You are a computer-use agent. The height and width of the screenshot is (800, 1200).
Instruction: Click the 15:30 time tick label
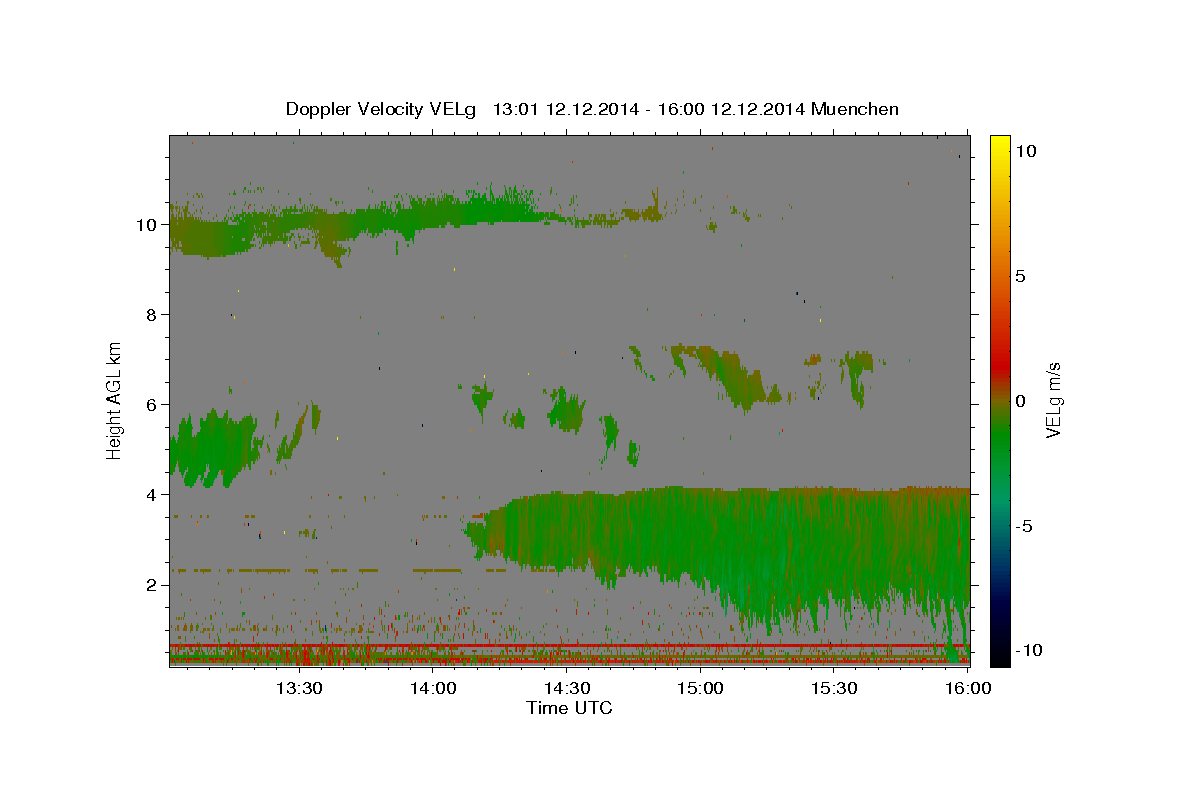[835, 688]
